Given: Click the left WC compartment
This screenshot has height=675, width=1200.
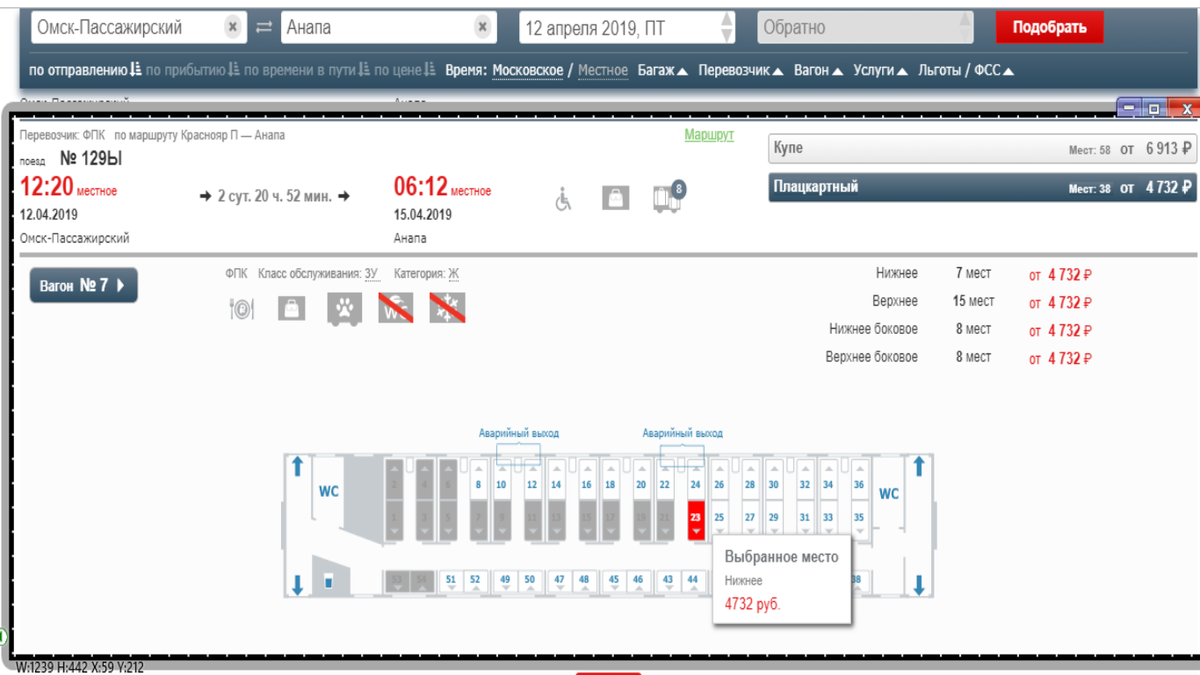Looking at the screenshot, I should 329,492.
